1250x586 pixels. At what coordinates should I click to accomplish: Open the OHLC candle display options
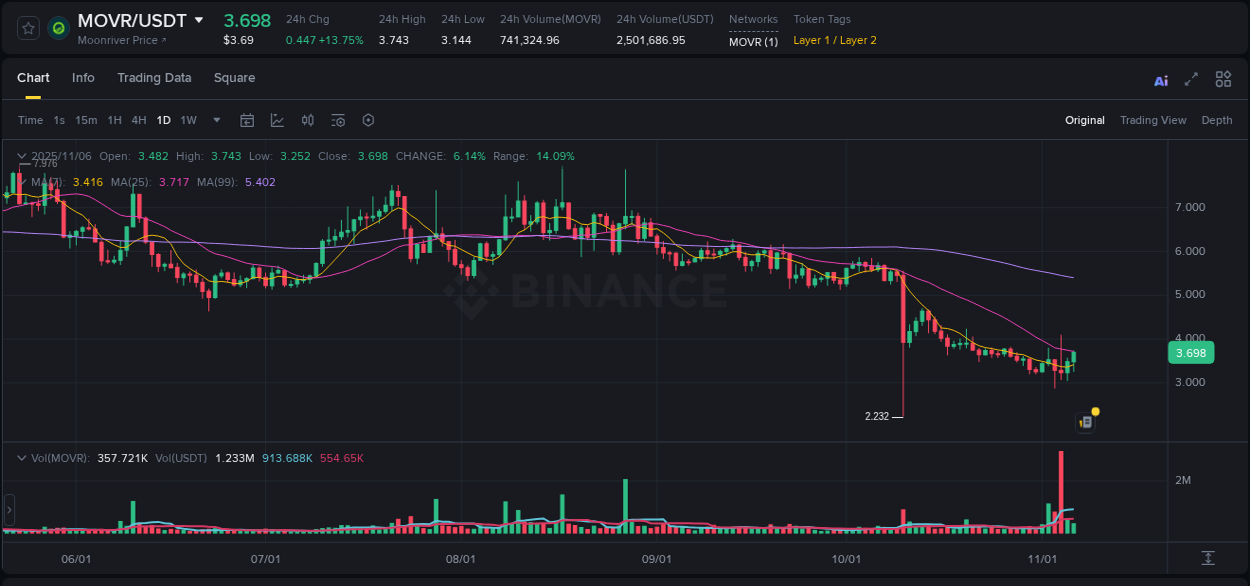tap(307, 120)
